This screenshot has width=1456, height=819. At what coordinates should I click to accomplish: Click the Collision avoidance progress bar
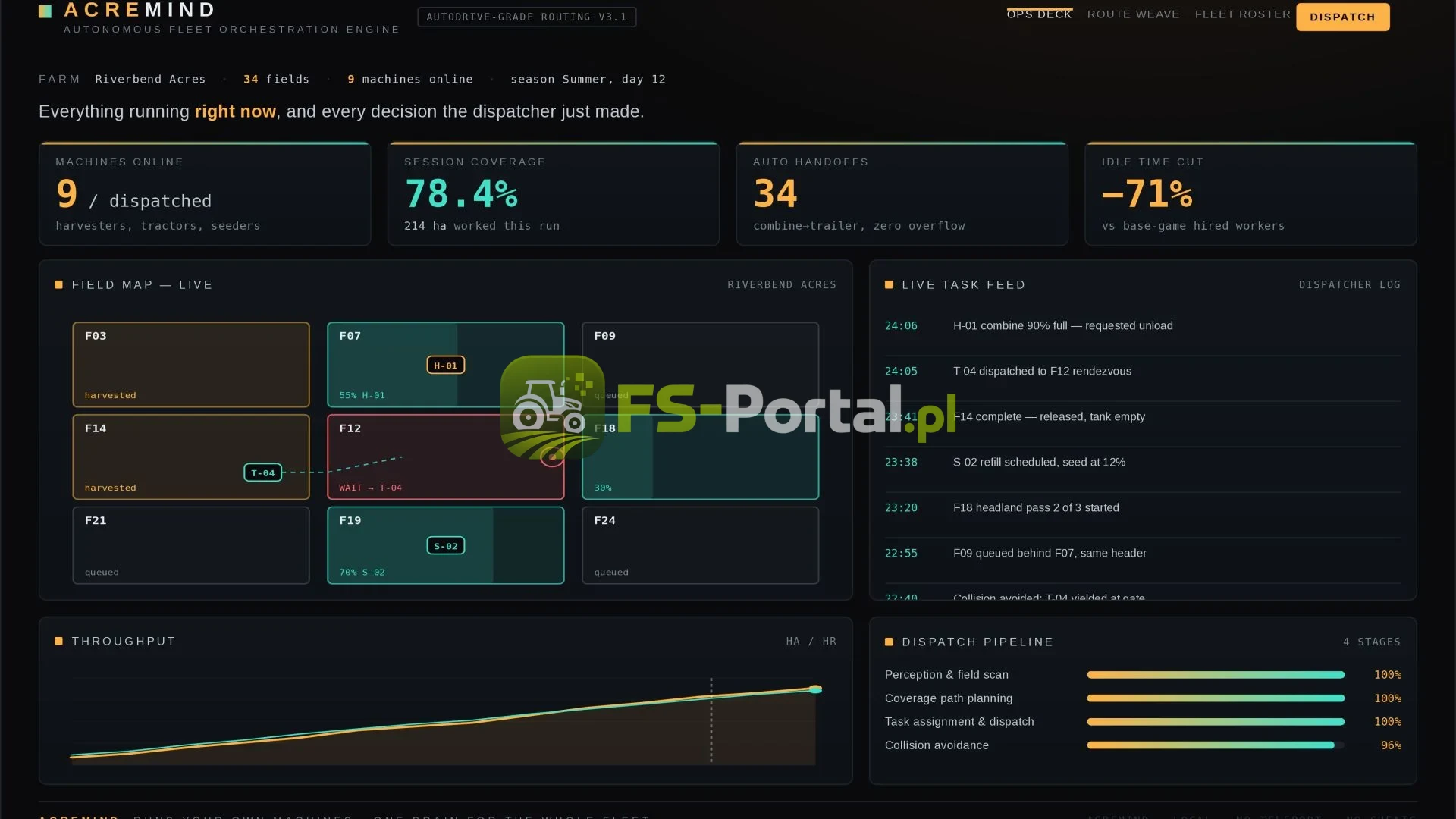tap(1216, 745)
